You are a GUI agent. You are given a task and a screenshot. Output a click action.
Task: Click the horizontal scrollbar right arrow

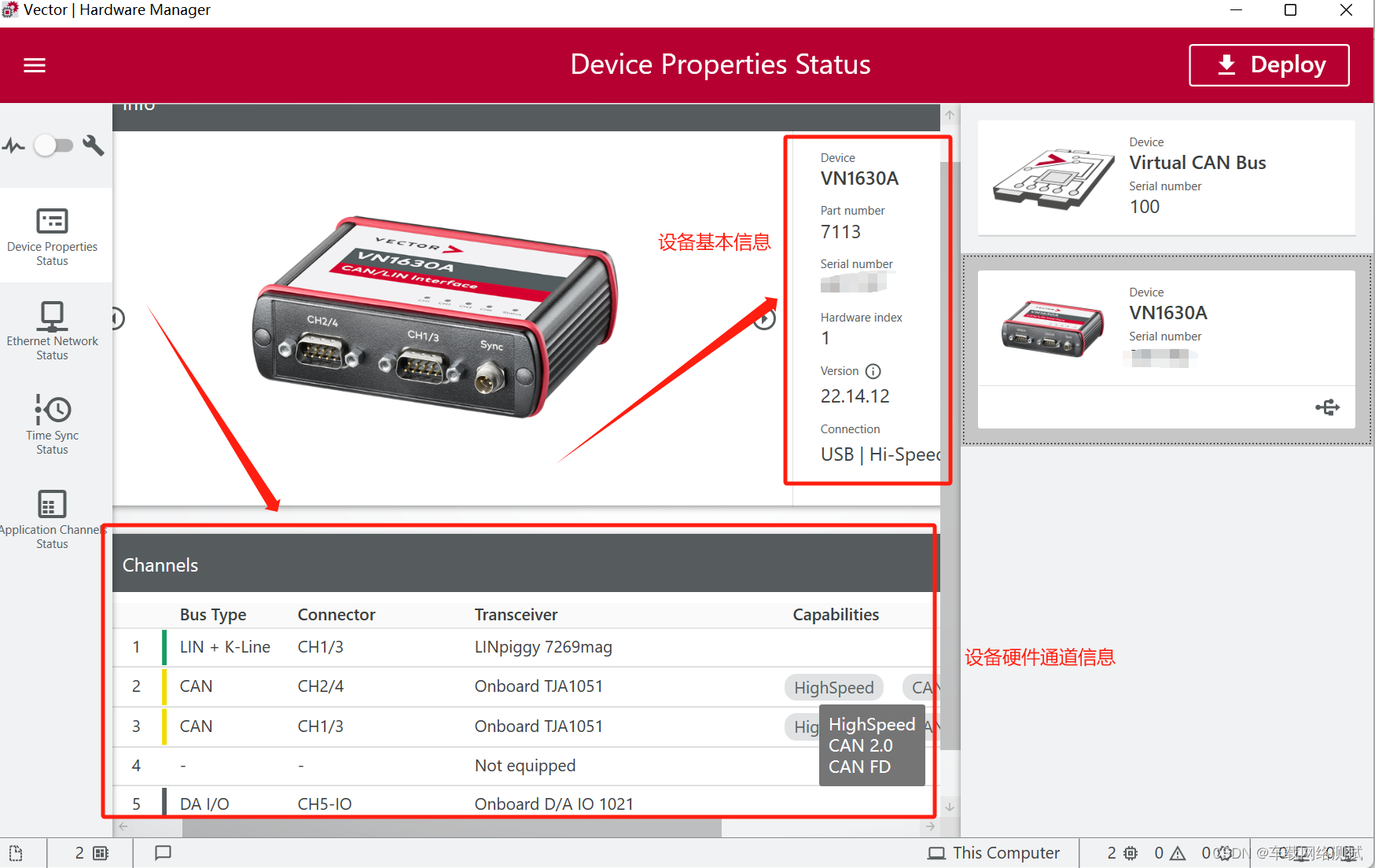[x=931, y=826]
